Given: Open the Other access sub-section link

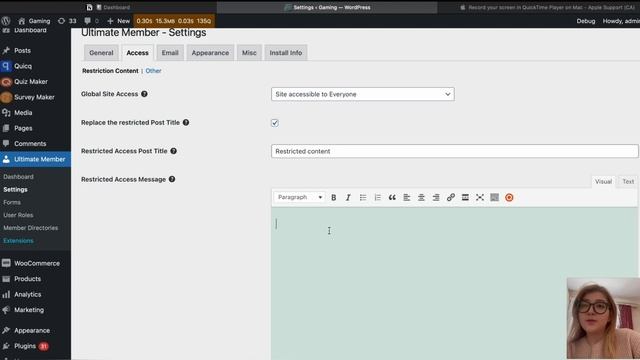Looking at the screenshot, I should click(153, 71).
